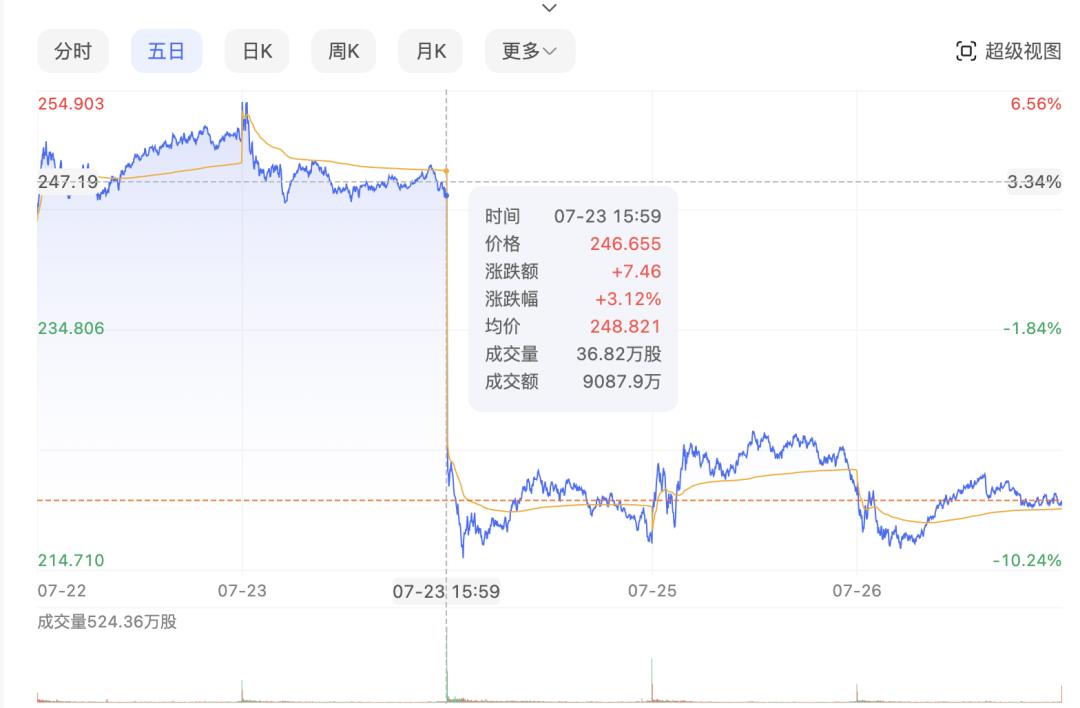The image size is (1080, 708).
Task: Click the 均价 248.821 row in the tooltip
Action: 573,327
